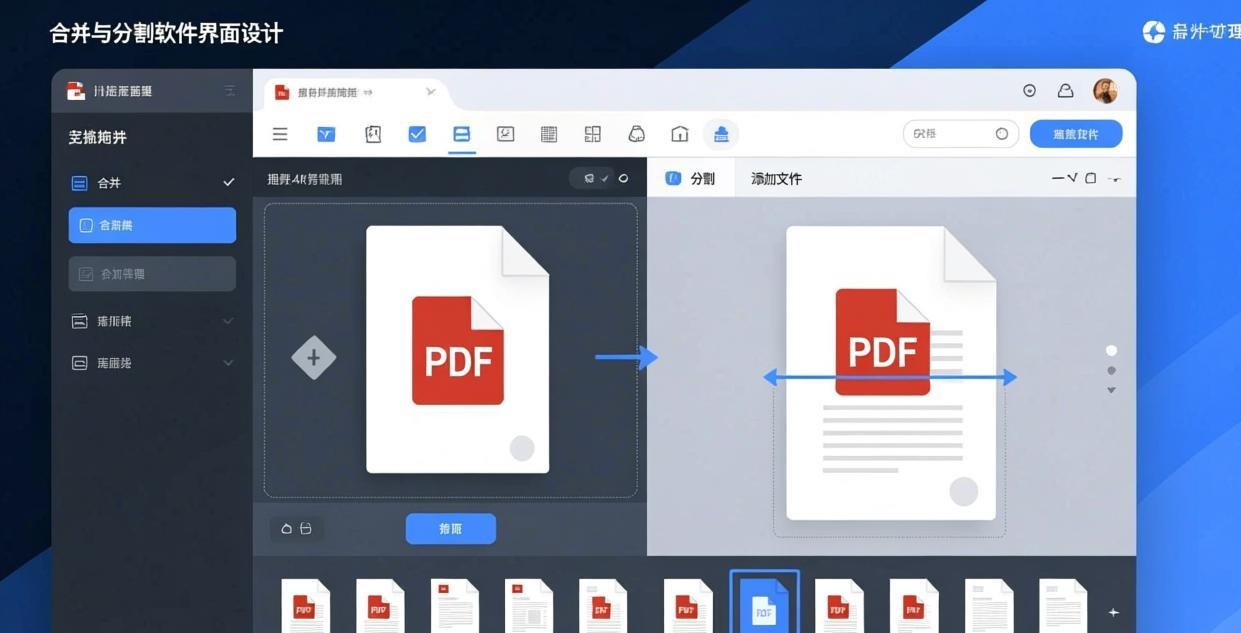Click the blue funnel filter toolbar icon
The height and width of the screenshot is (633, 1241).
click(x=326, y=134)
